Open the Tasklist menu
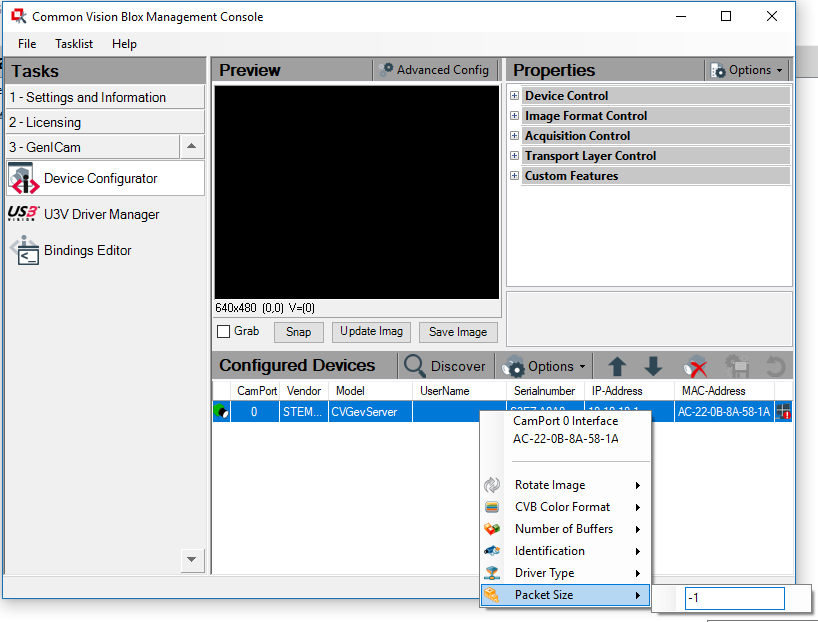This screenshot has width=818, height=622. (x=74, y=44)
